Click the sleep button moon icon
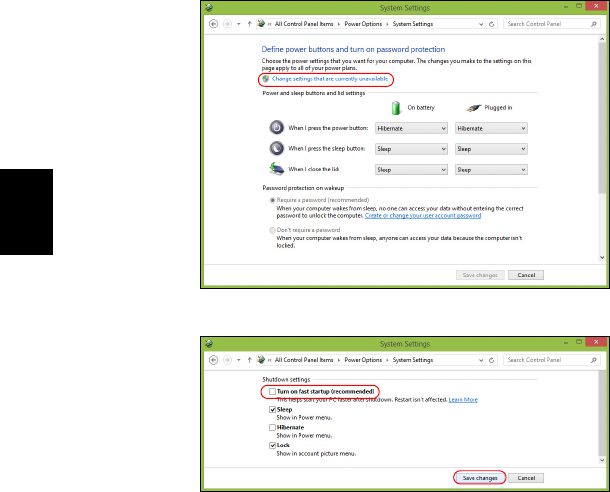This screenshot has width=610, height=492. (277, 148)
